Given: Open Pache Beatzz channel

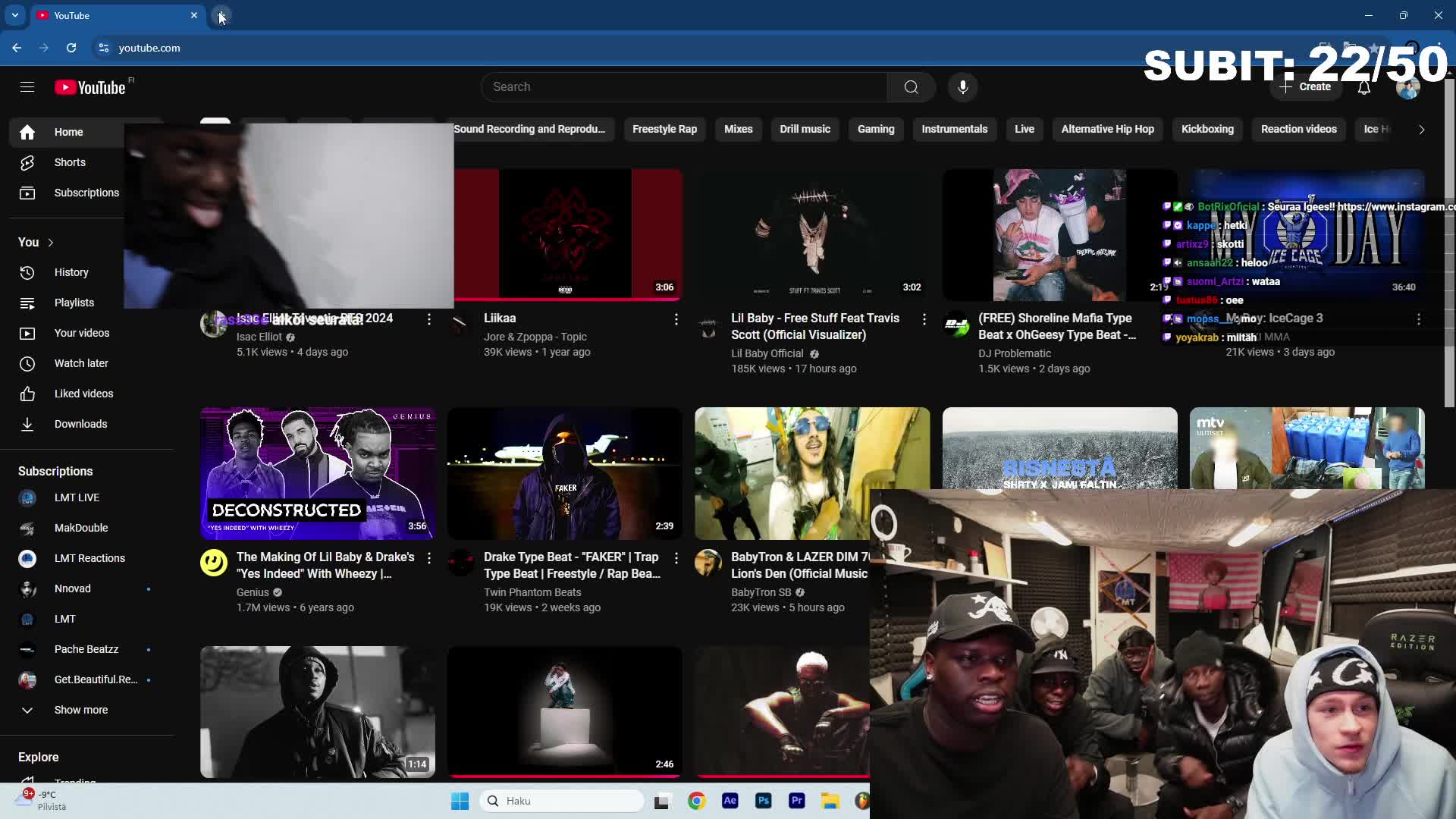Looking at the screenshot, I should pyautogui.click(x=86, y=649).
